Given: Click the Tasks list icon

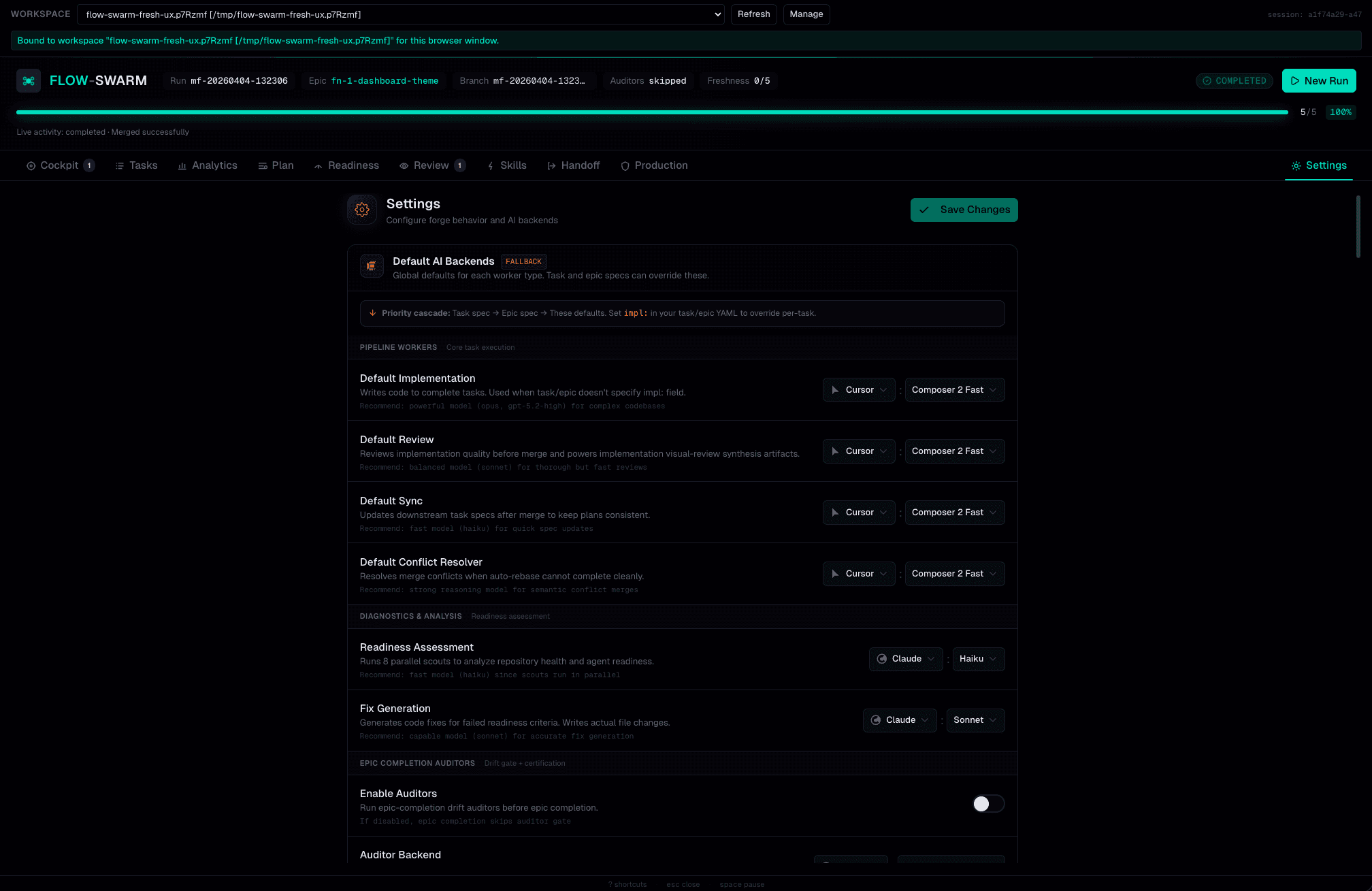Looking at the screenshot, I should [x=120, y=166].
